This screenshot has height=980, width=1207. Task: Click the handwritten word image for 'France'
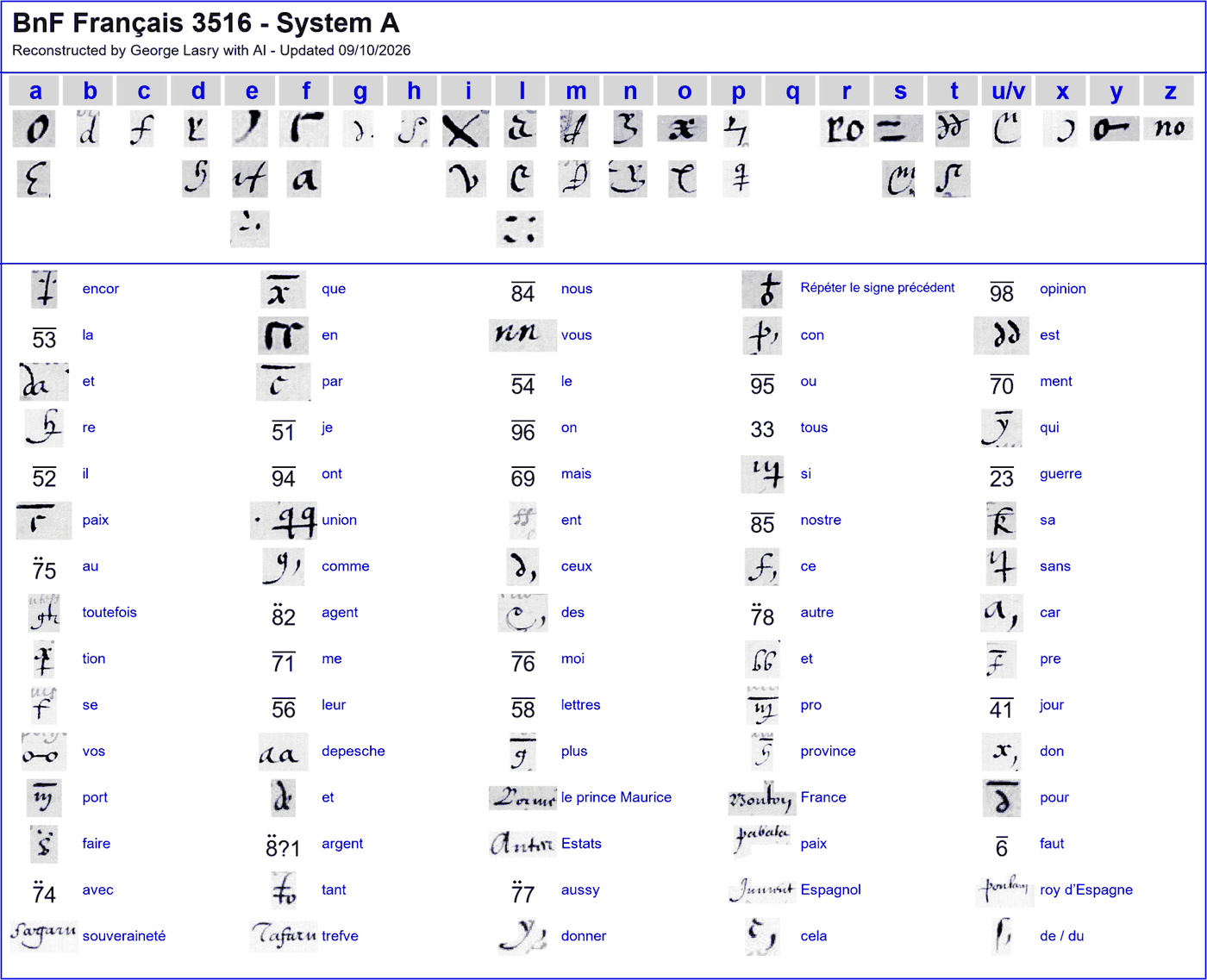coord(762,798)
